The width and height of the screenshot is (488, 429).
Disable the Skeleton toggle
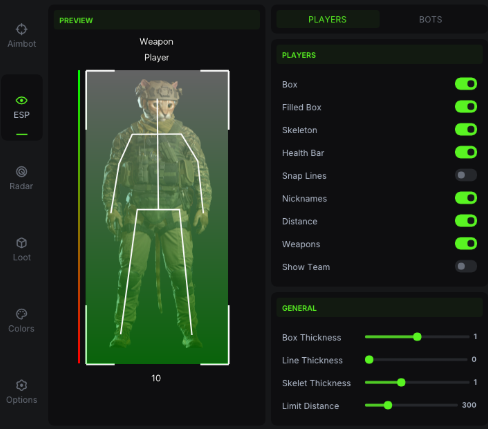[x=466, y=129]
